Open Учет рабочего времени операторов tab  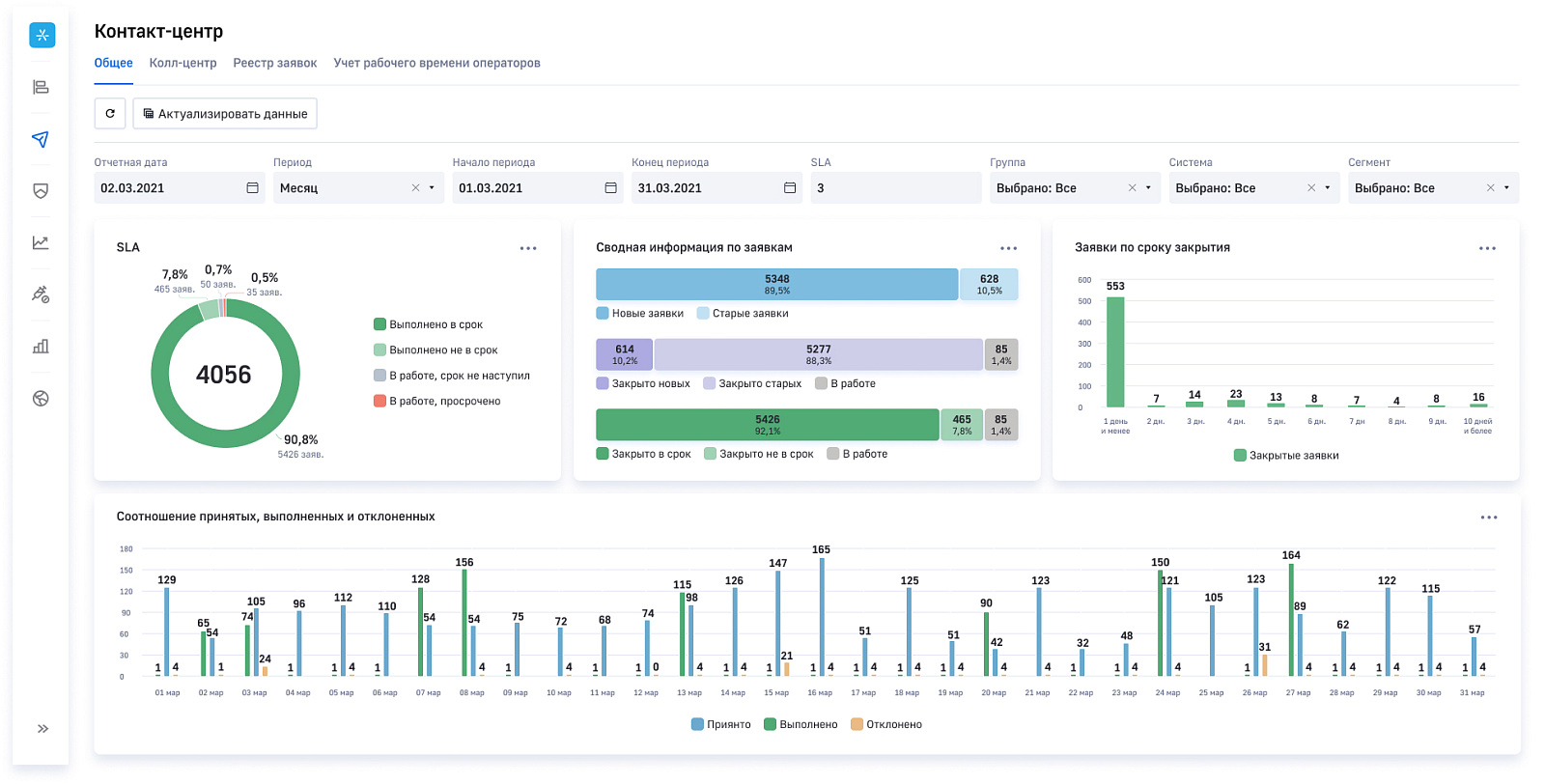coord(437,63)
